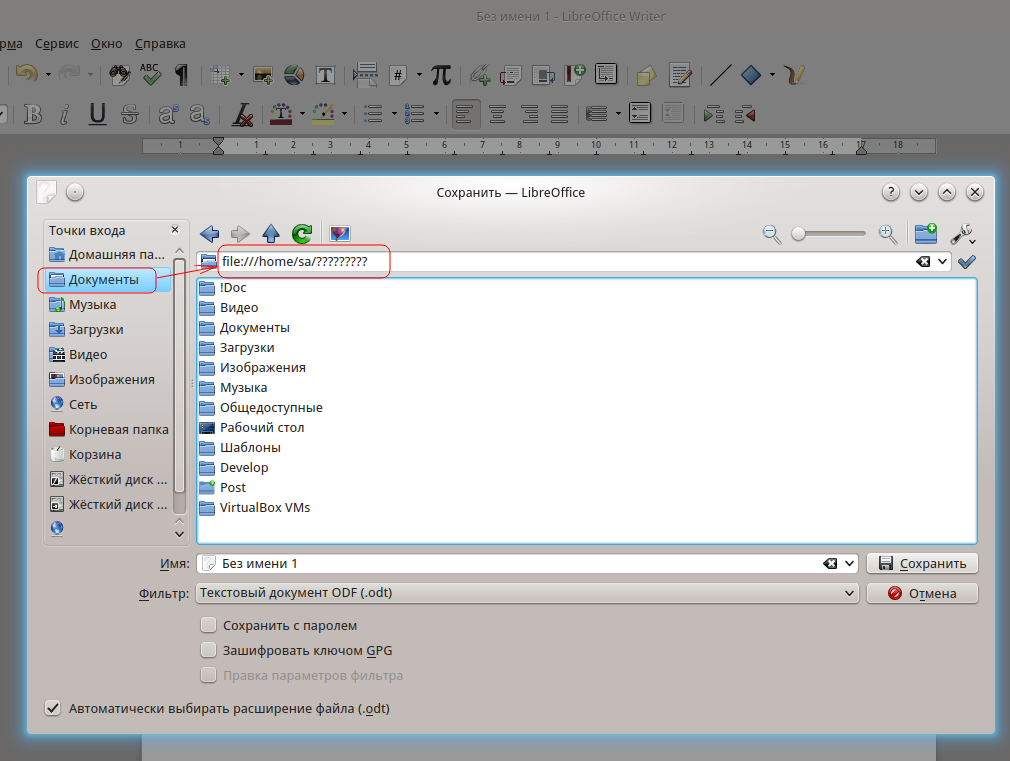Click the zoom in magnifier icon

[x=887, y=233]
